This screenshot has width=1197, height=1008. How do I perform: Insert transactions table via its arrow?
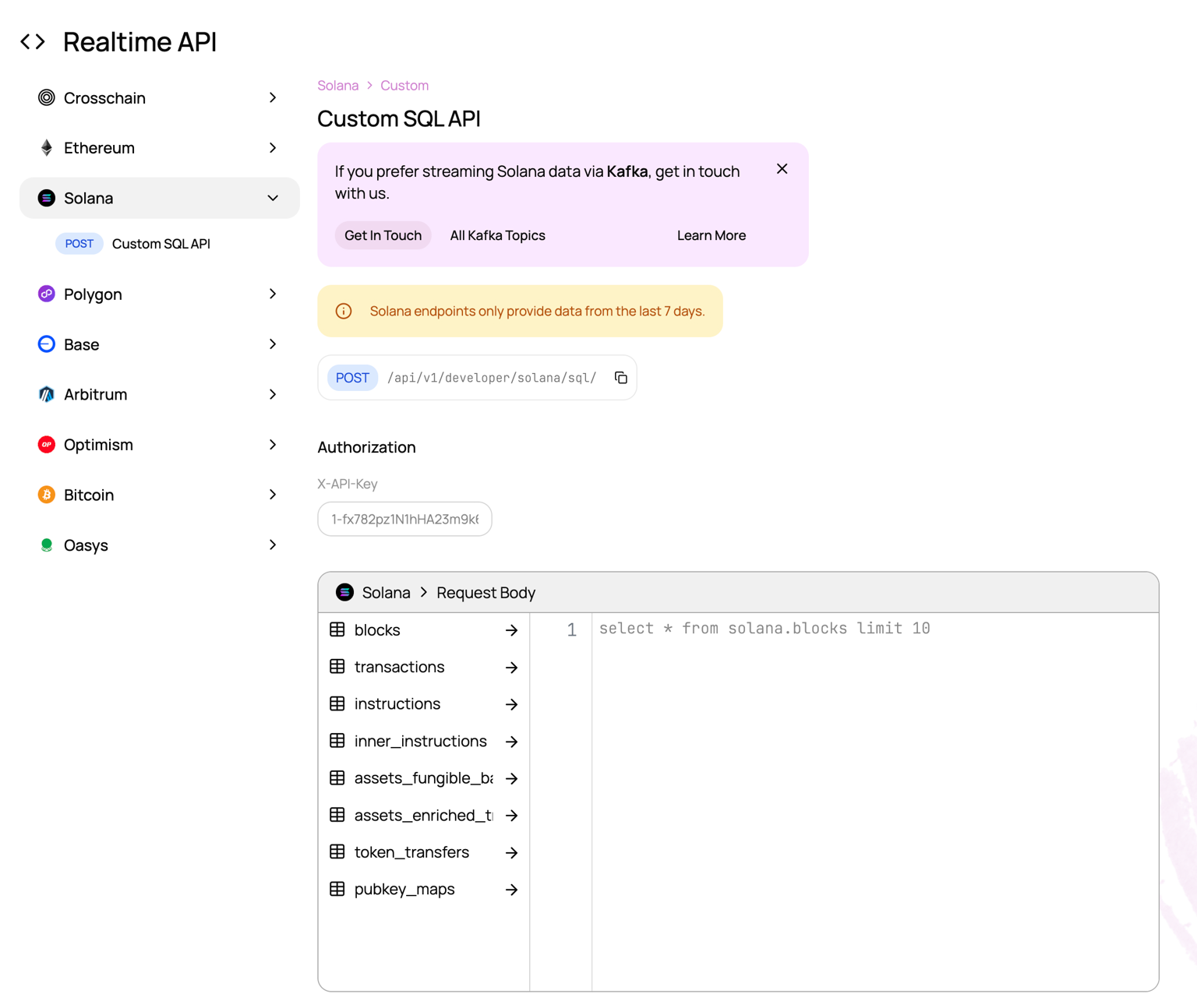[511, 668]
